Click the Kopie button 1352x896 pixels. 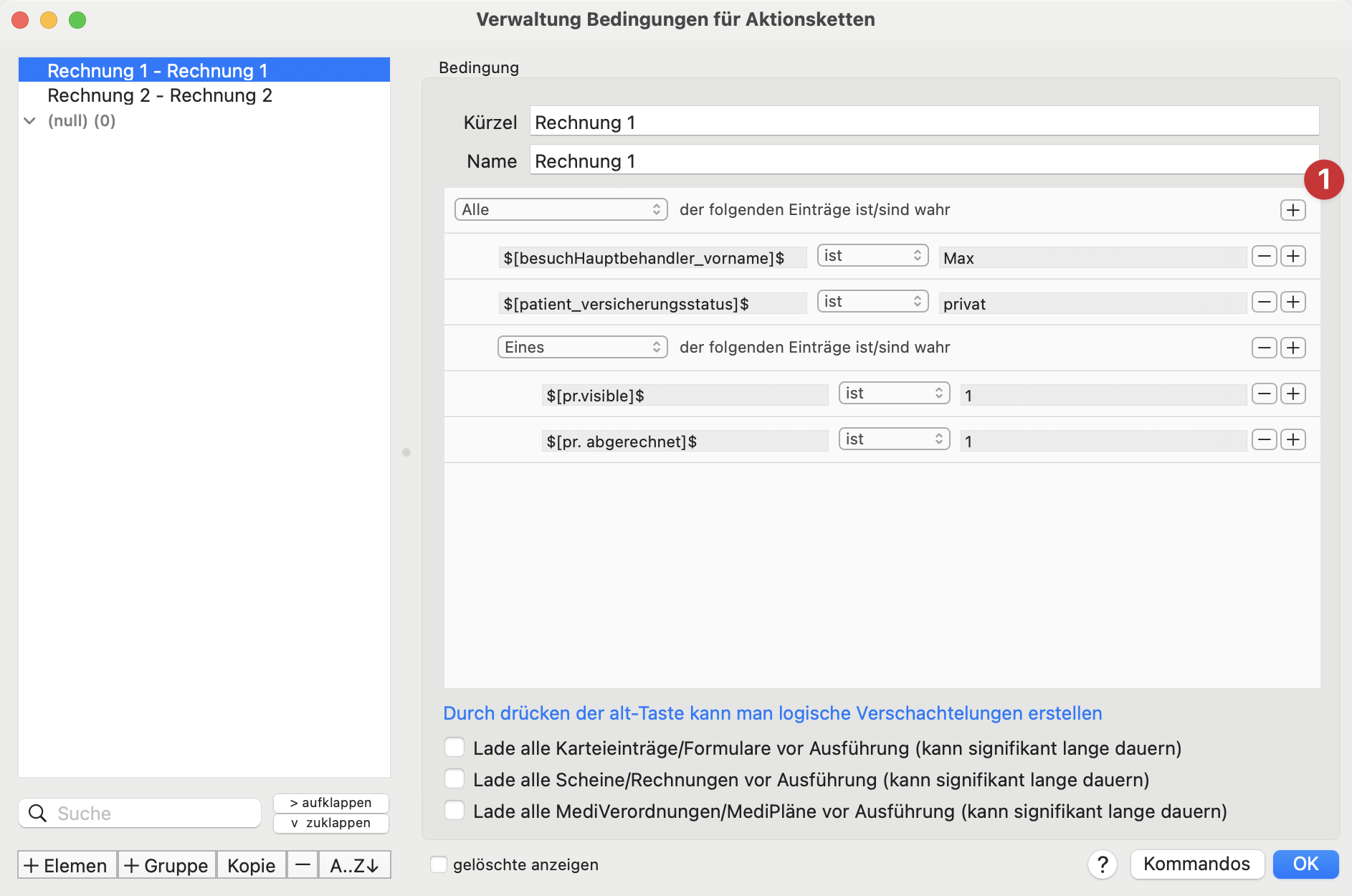point(252,864)
